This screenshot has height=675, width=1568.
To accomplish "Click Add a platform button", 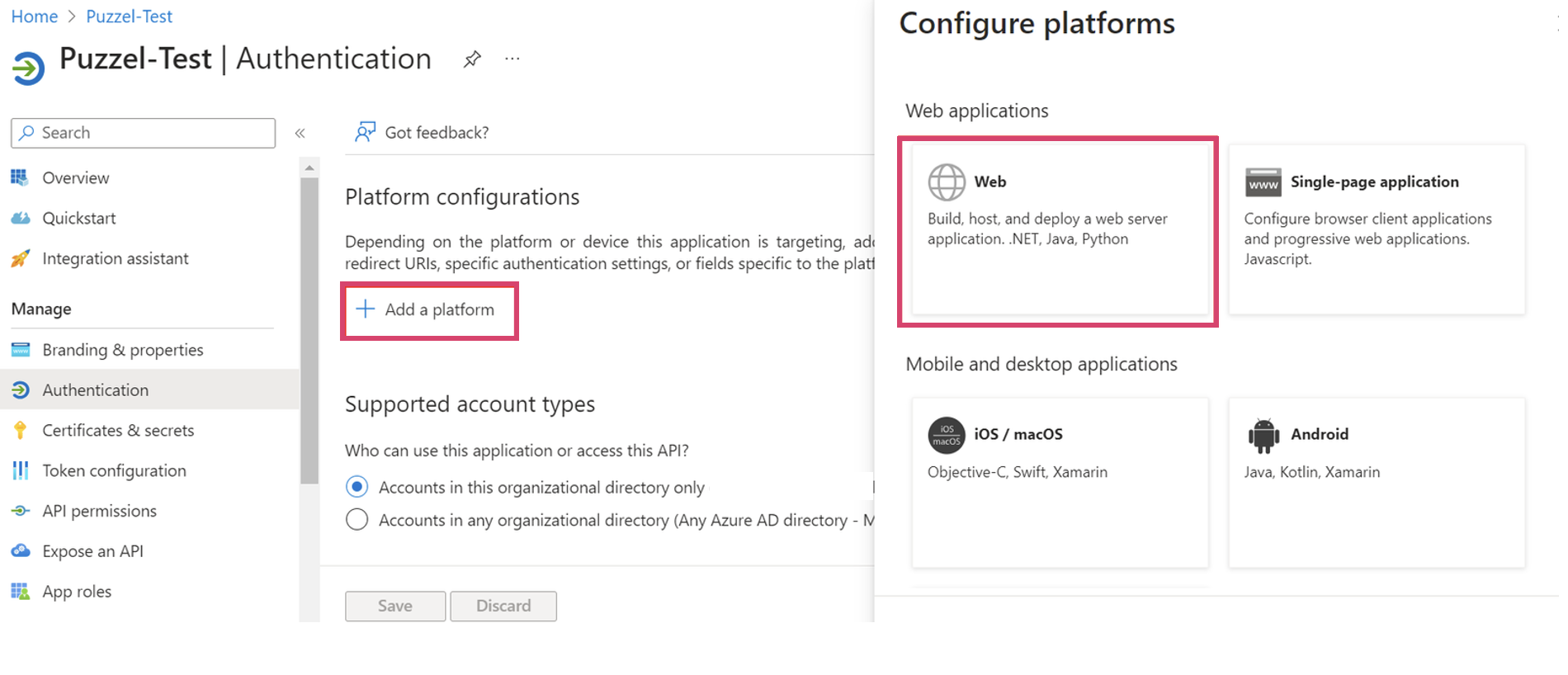I will [427, 310].
